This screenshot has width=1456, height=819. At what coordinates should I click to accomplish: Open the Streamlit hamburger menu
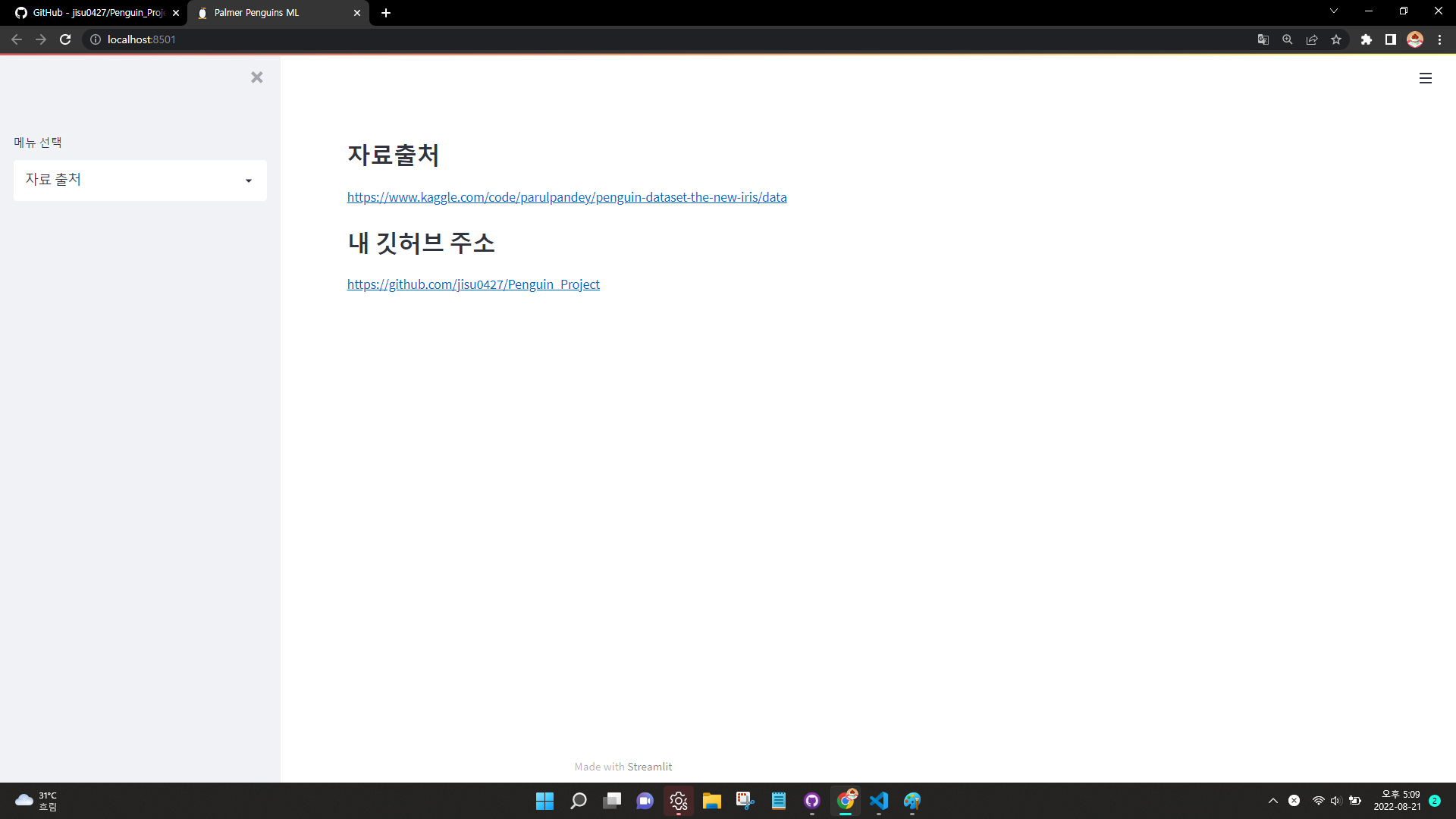coord(1426,78)
